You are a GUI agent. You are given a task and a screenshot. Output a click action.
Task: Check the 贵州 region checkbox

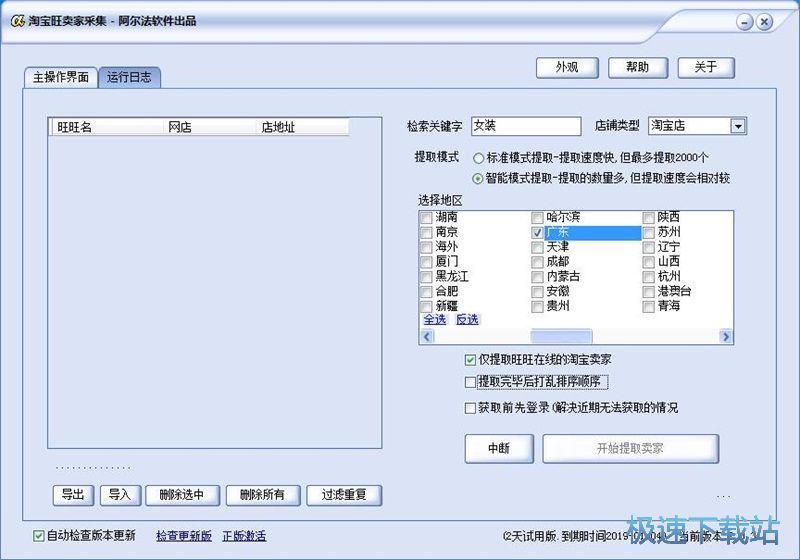pos(537,307)
